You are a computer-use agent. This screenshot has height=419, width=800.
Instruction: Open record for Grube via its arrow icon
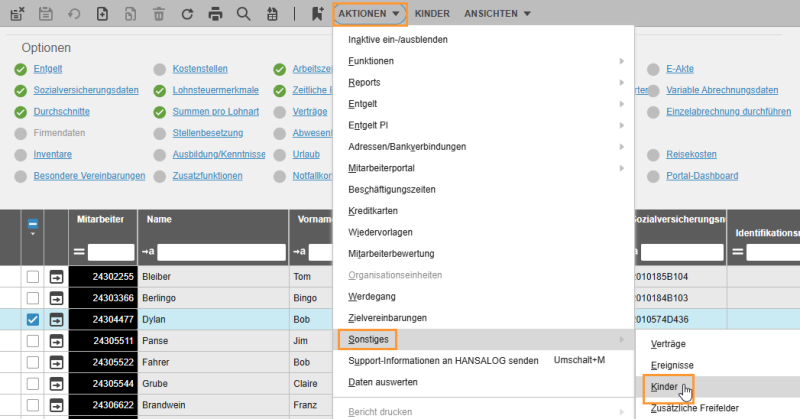pos(56,384)
